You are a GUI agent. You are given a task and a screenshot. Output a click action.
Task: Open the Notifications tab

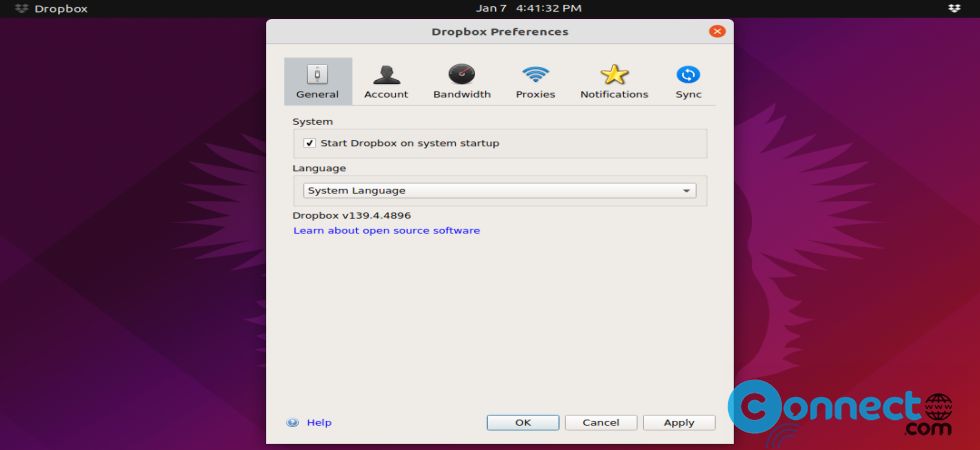(614, 81)
